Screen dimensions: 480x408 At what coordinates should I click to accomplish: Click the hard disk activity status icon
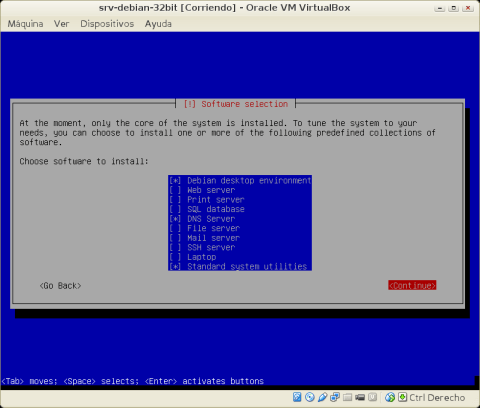point(297,397)
